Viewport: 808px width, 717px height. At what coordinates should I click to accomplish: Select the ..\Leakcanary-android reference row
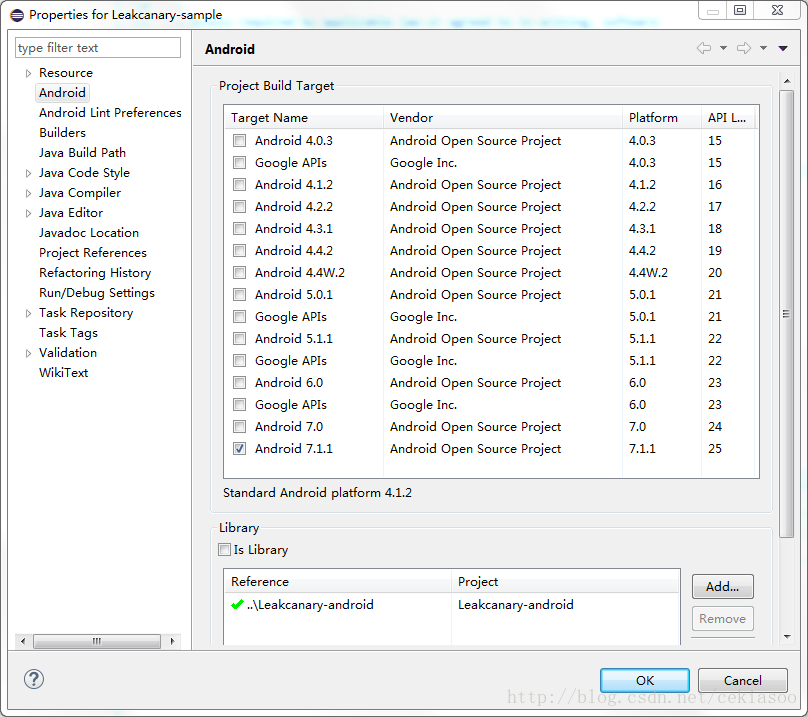(x=452, y=604)
